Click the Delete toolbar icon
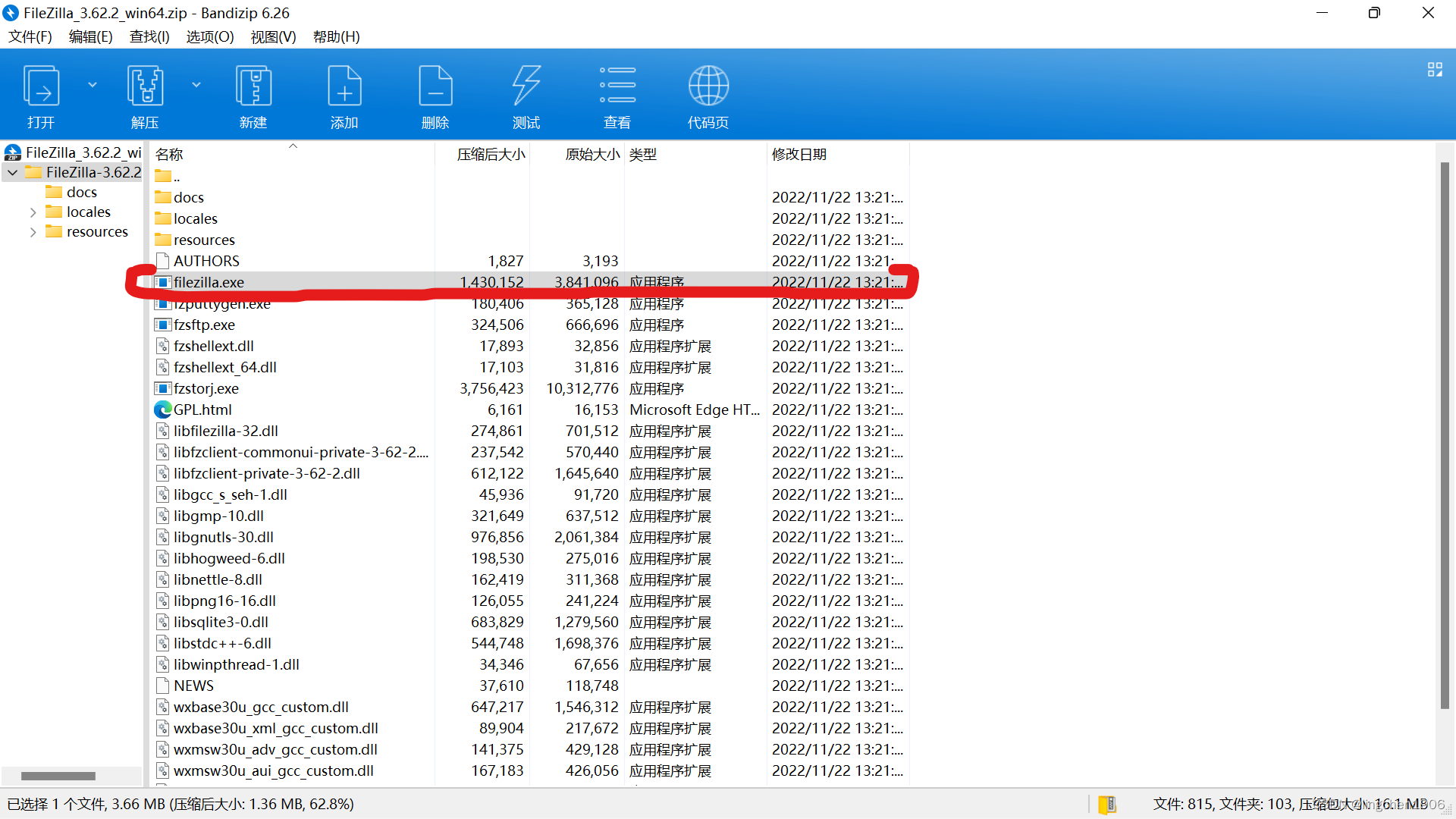 pos(435,86)
